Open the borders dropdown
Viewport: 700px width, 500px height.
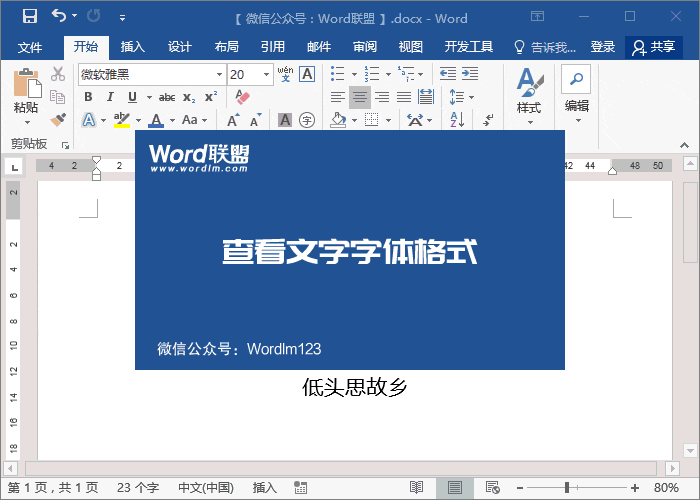388,120
